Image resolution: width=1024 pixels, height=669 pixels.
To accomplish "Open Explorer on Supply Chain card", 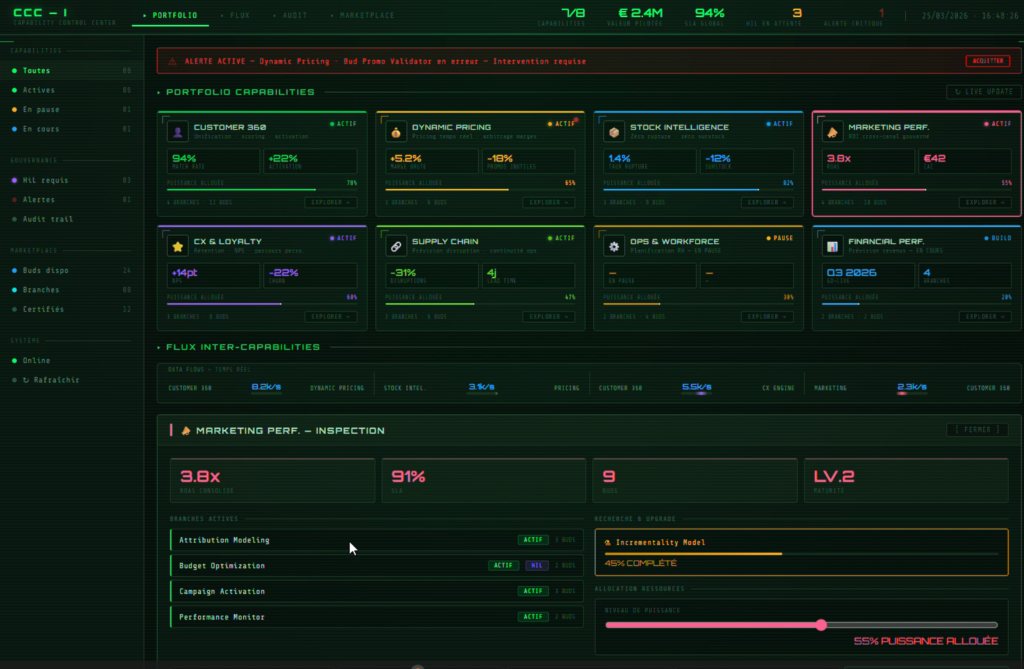I will tap(548, 316).
